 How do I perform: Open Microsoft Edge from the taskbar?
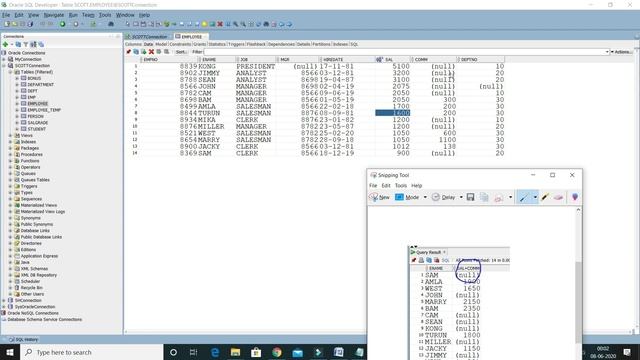click(x=215, y=352)
